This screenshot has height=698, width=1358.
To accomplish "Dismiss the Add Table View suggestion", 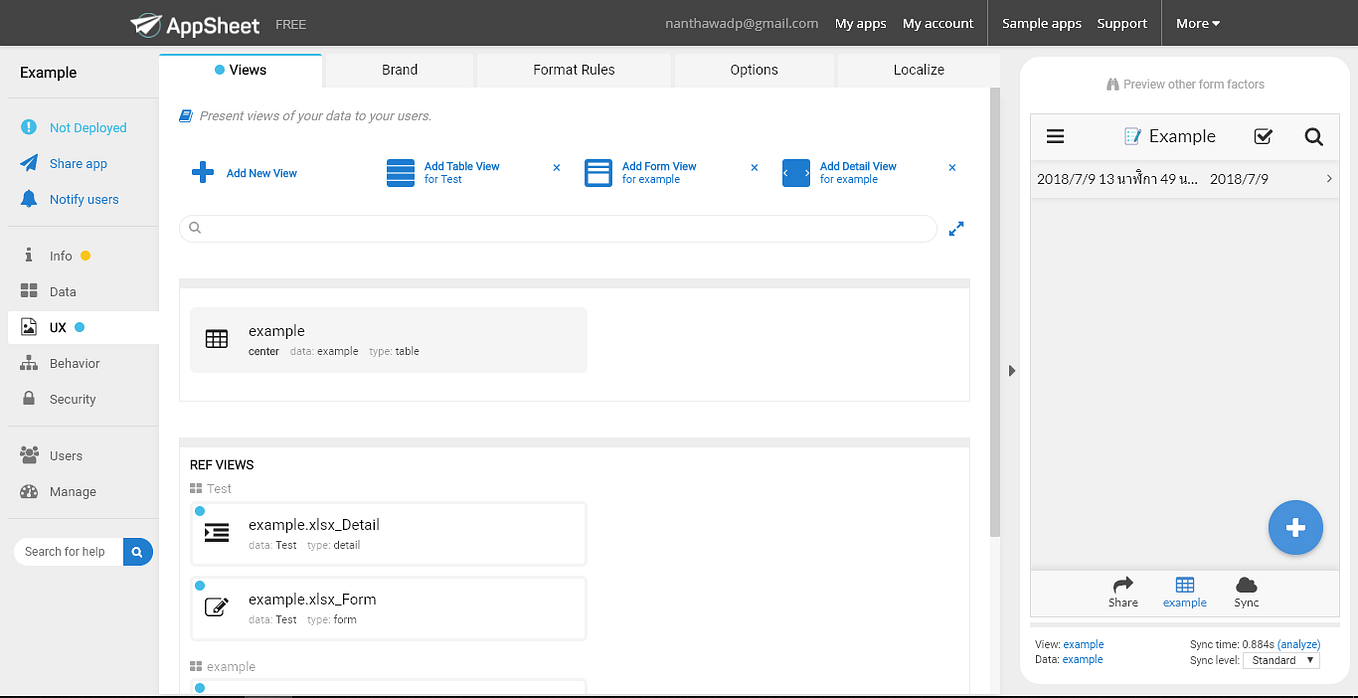I will (557, 167).
